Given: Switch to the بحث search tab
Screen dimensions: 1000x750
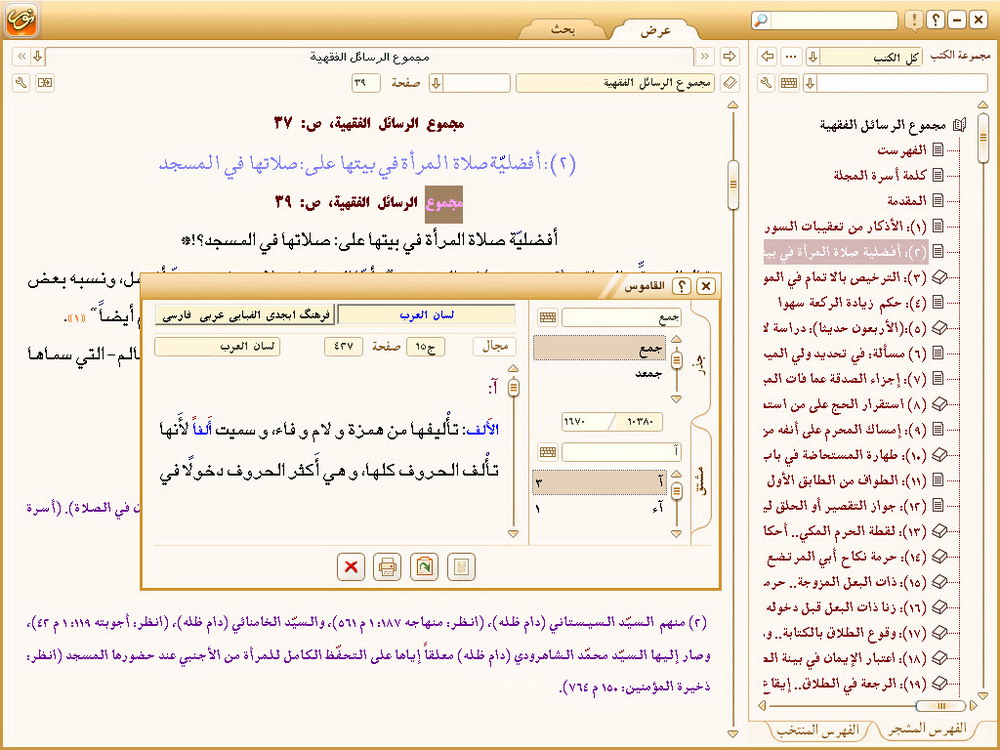Looking at the screenshot, I should pyautogui.click(x=562, y=29).
